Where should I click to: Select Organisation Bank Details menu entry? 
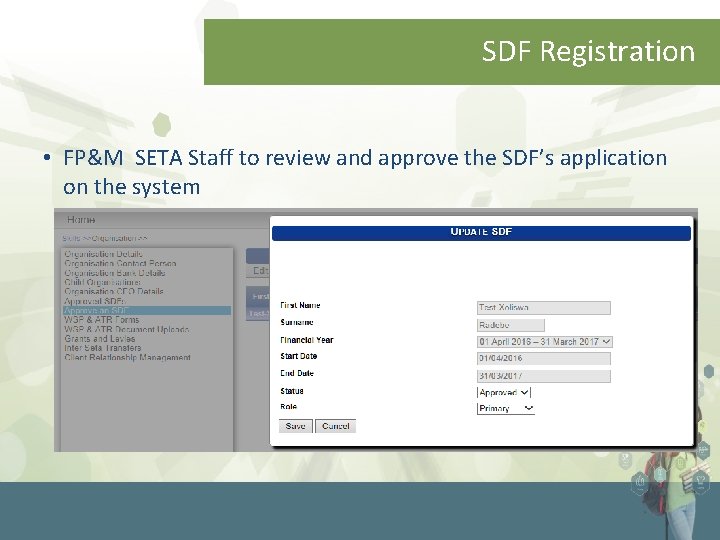(x=115, y=273)
